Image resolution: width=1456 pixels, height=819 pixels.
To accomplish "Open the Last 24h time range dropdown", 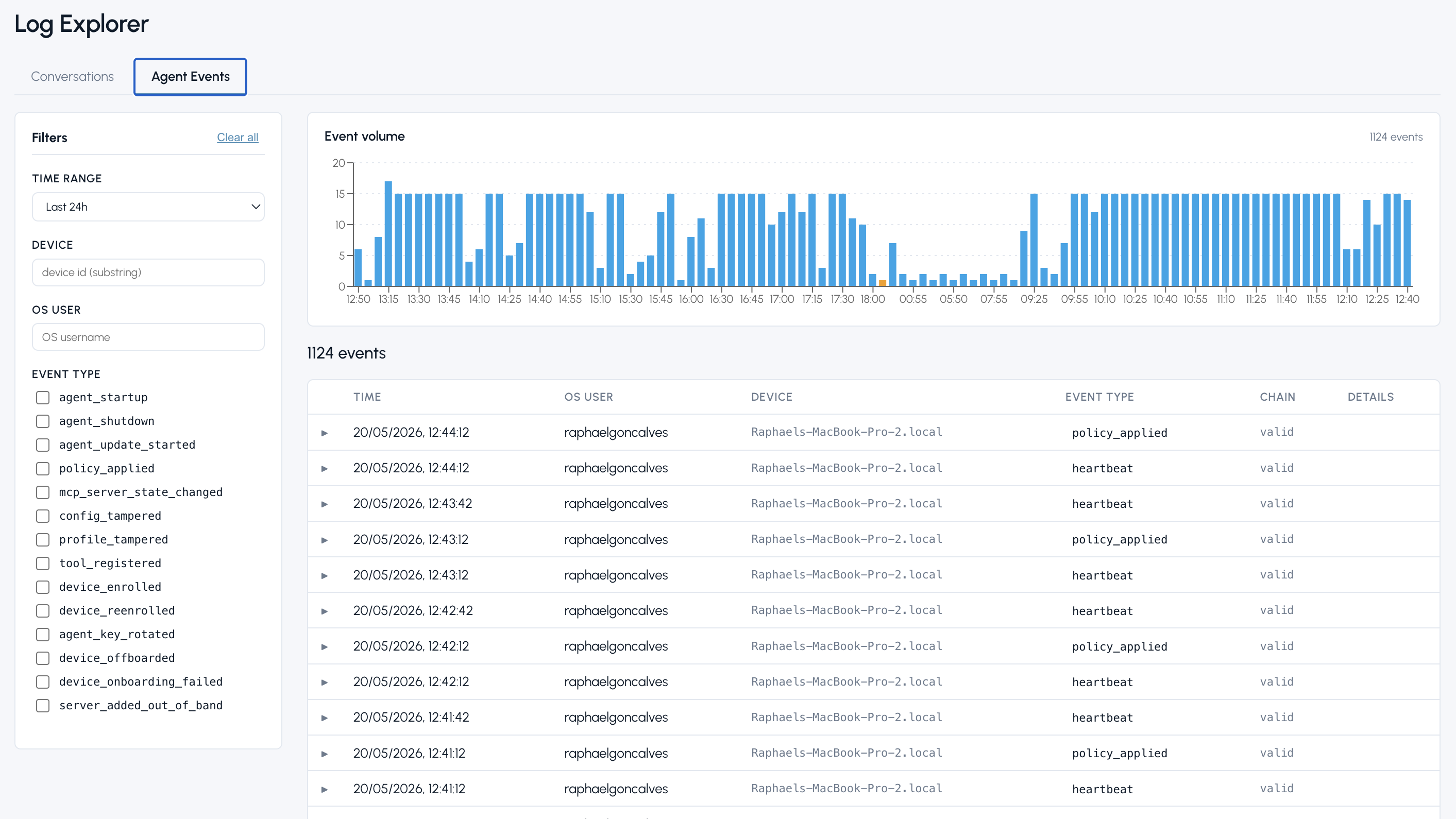I will point(148,207).
